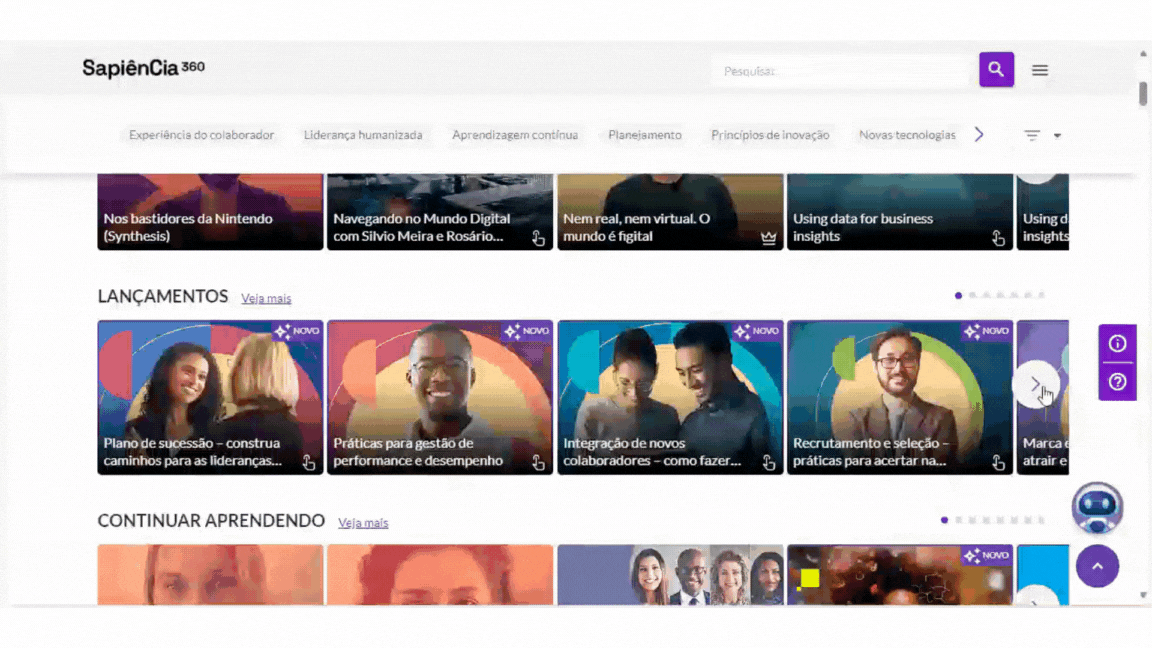The height and width of the screenshot is (648, 1152).
Task: Select Aprendizagem contínua category
Action: (515, 135)
